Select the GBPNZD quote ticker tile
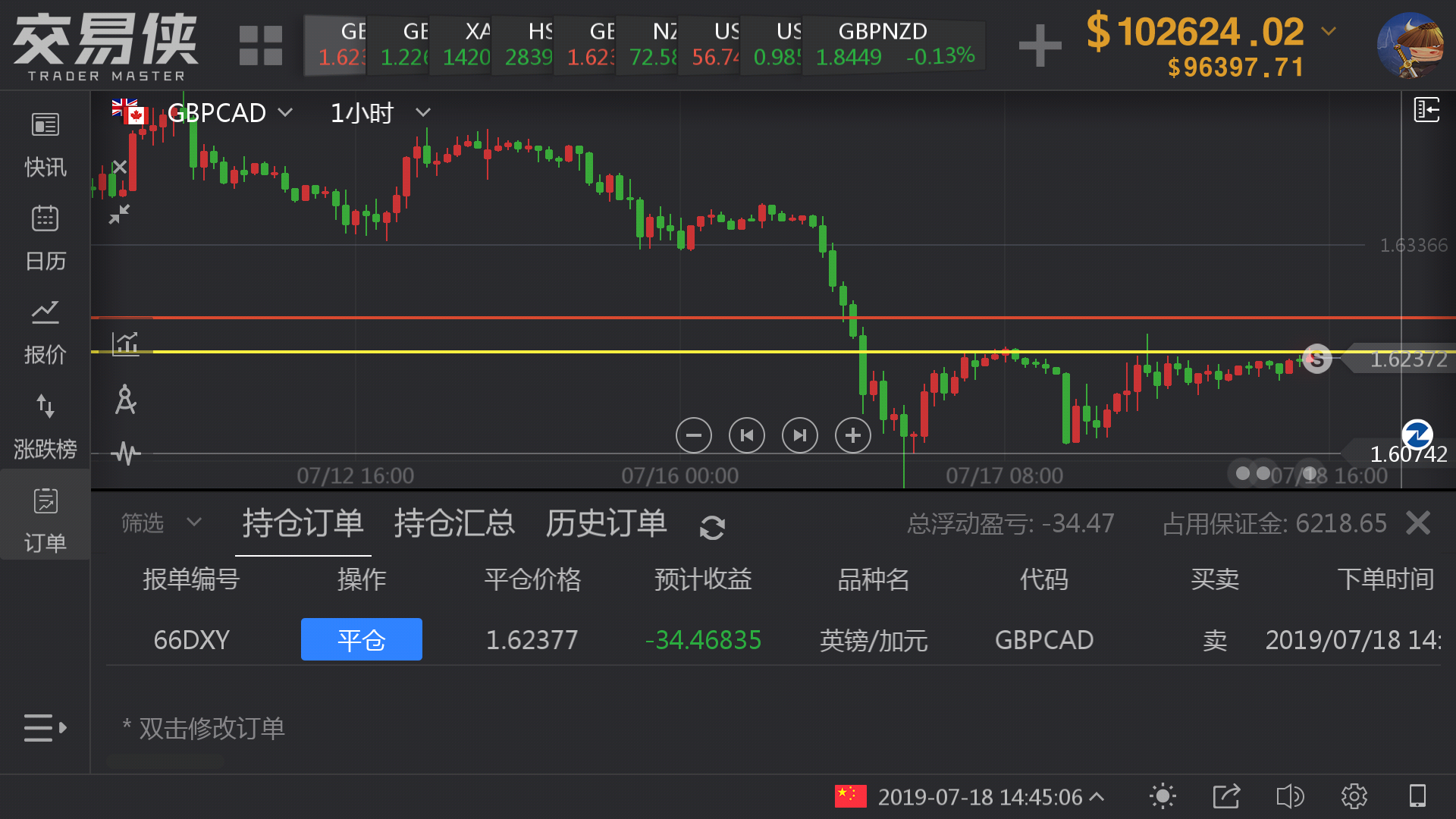Image resolution: width=1456 pixels, height=819 pixels. [894, 44]
